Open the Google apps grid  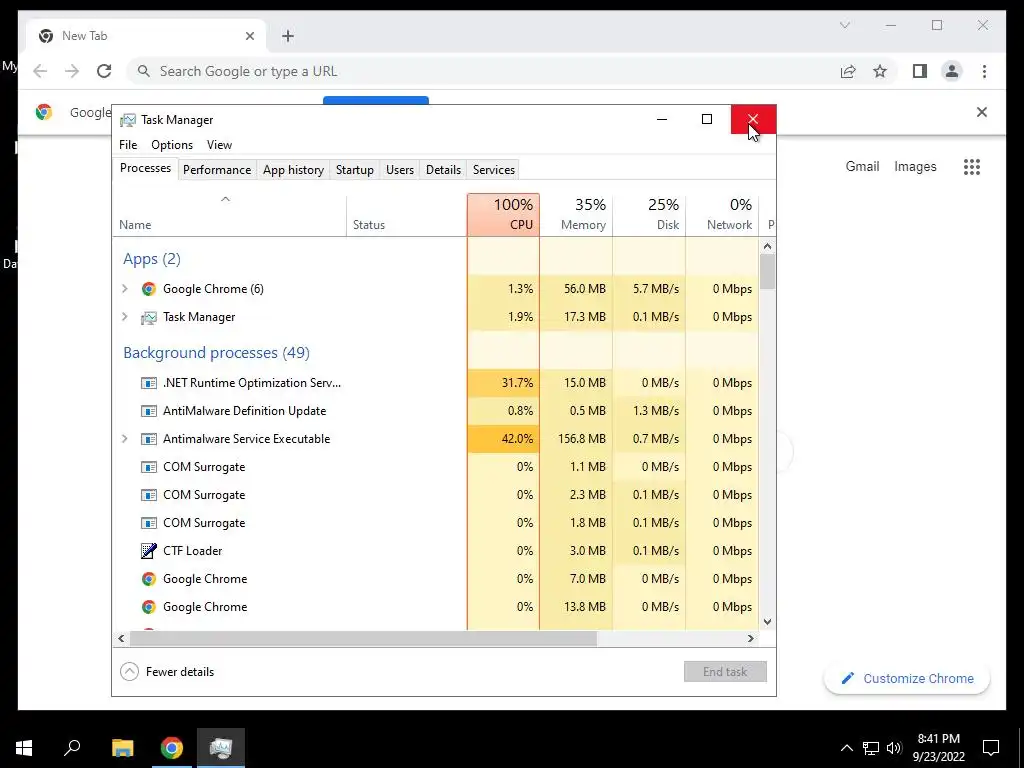972,167
